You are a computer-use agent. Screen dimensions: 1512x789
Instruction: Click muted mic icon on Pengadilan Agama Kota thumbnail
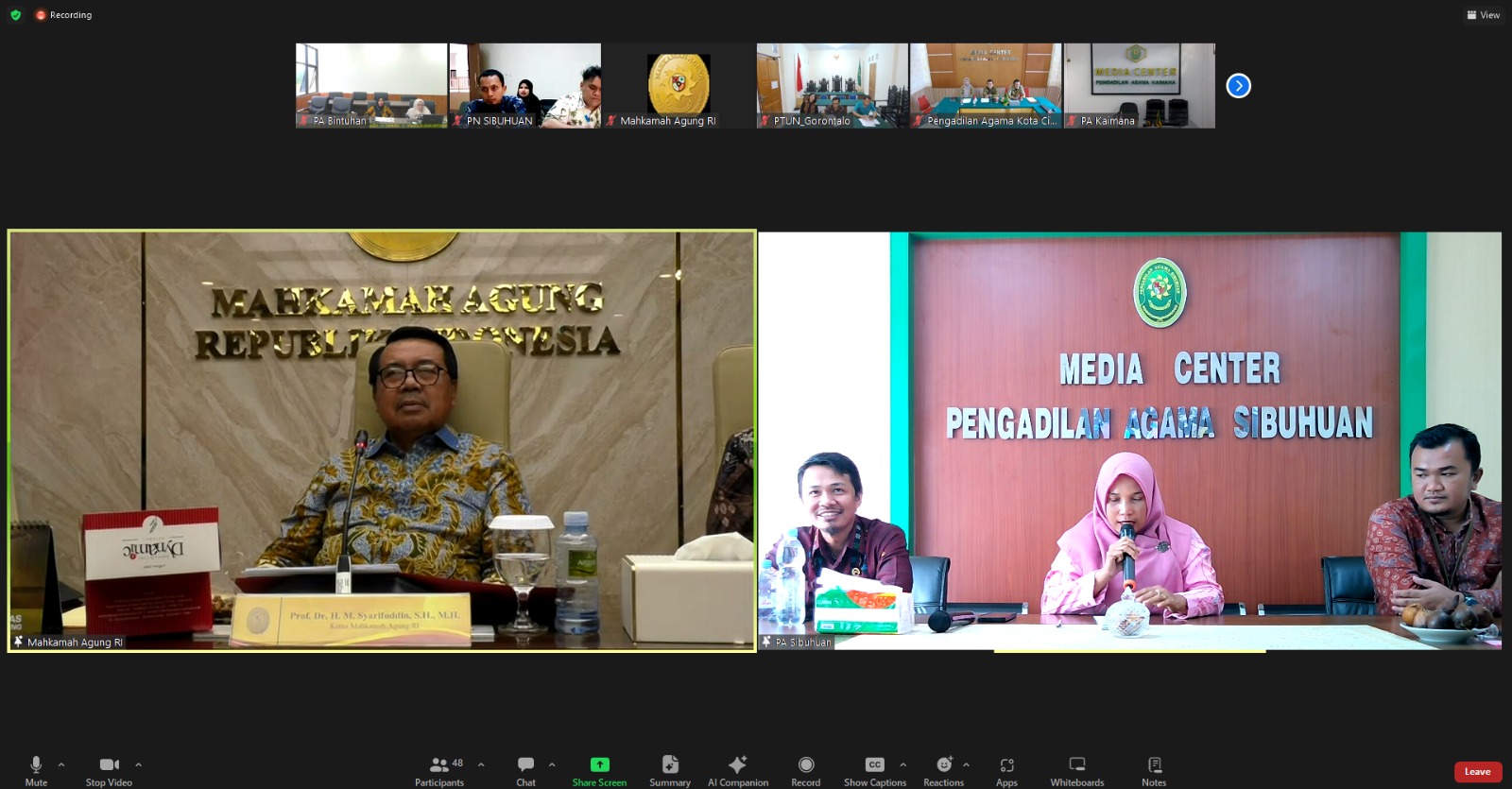coord(918,121)
